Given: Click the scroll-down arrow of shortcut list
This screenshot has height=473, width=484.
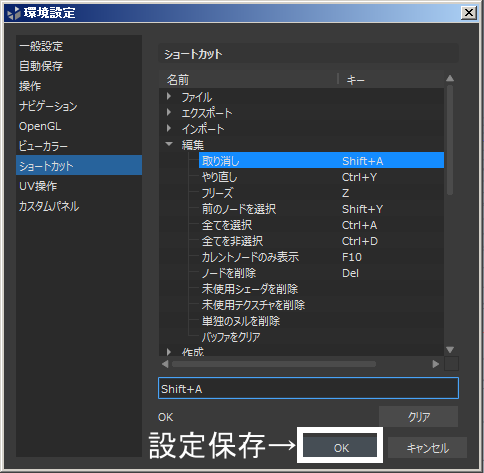Looking at the screenshot, I should coord(450,350).
